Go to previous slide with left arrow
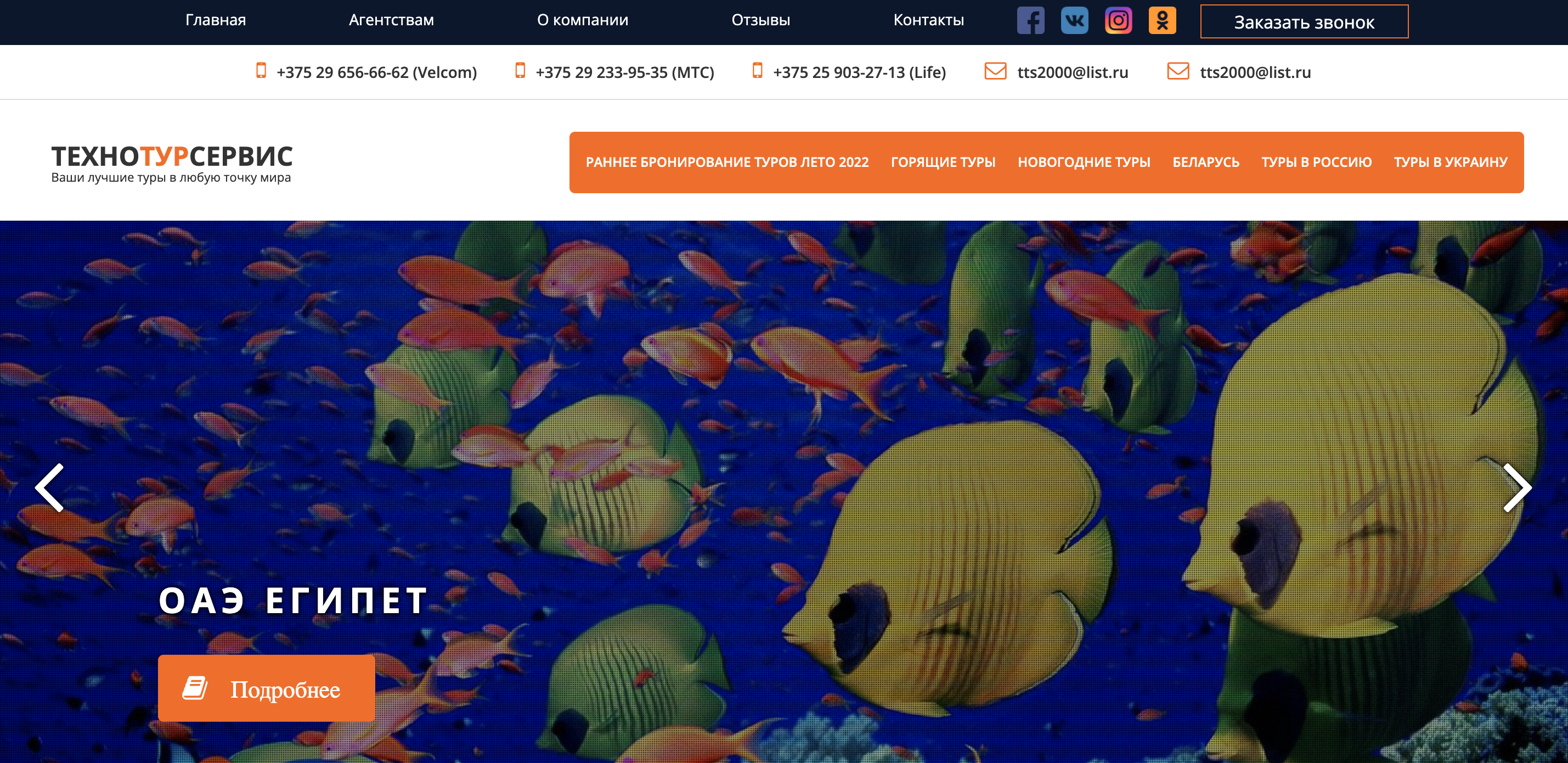Screen dimensions: 1568x763 pos(50,487)
